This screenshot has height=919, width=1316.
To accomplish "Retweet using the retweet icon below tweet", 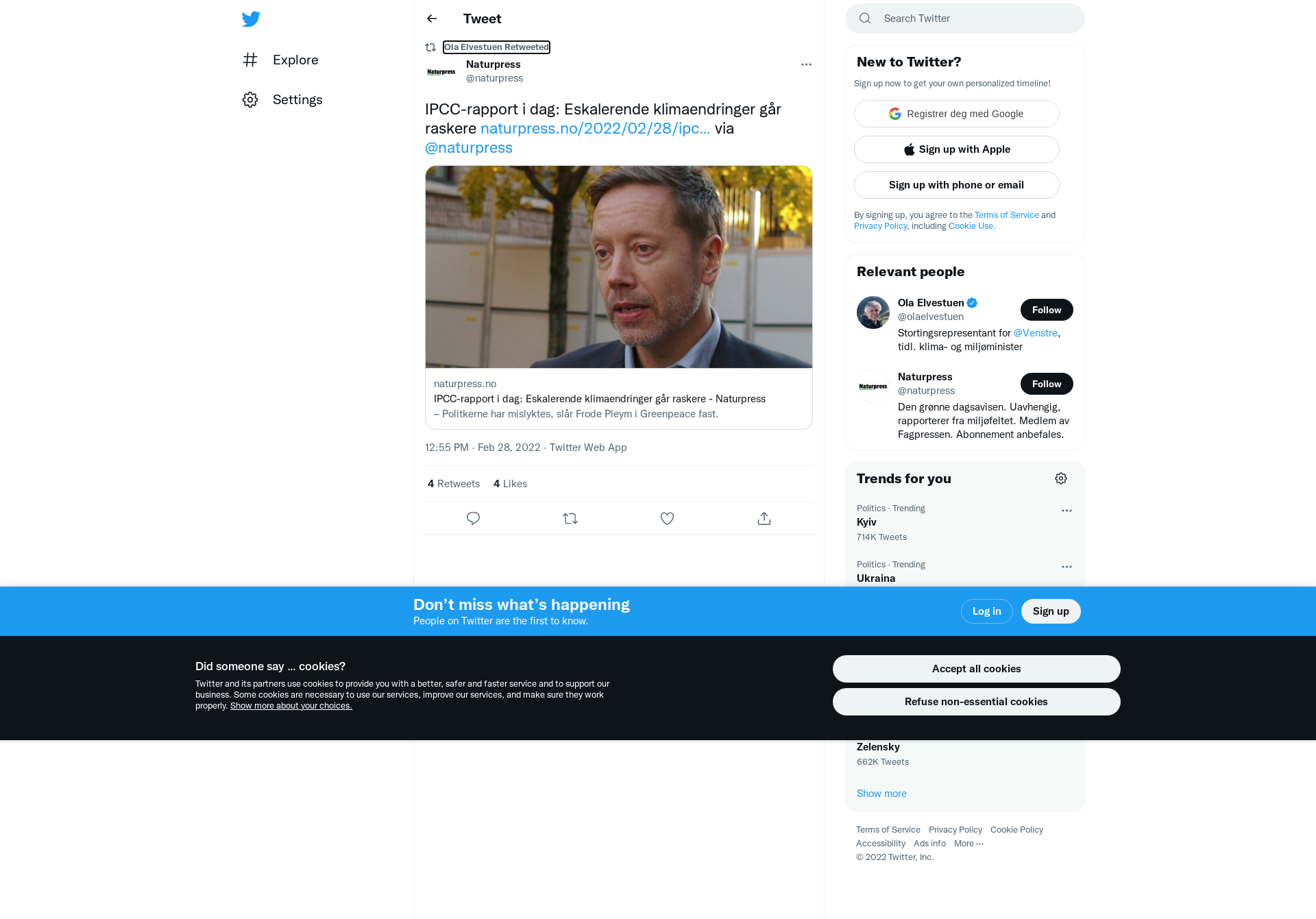I will coord(570,519).
